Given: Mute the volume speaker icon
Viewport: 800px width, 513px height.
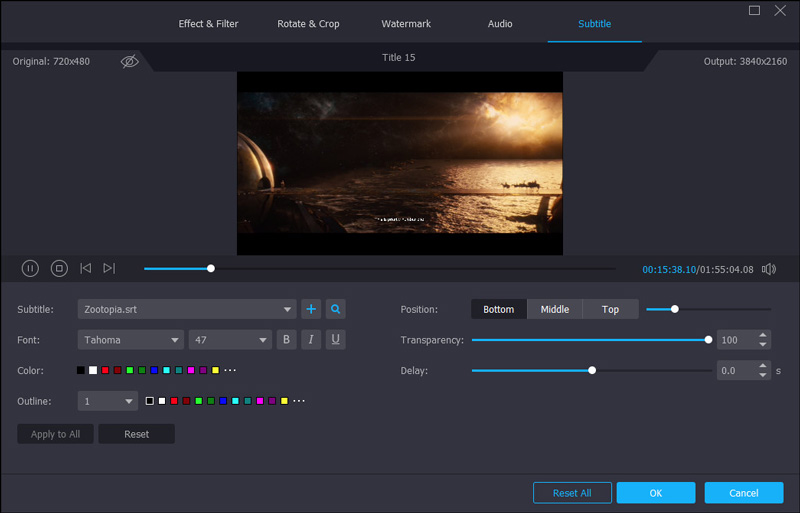Looking at the screenshot, I should point(769,269).
